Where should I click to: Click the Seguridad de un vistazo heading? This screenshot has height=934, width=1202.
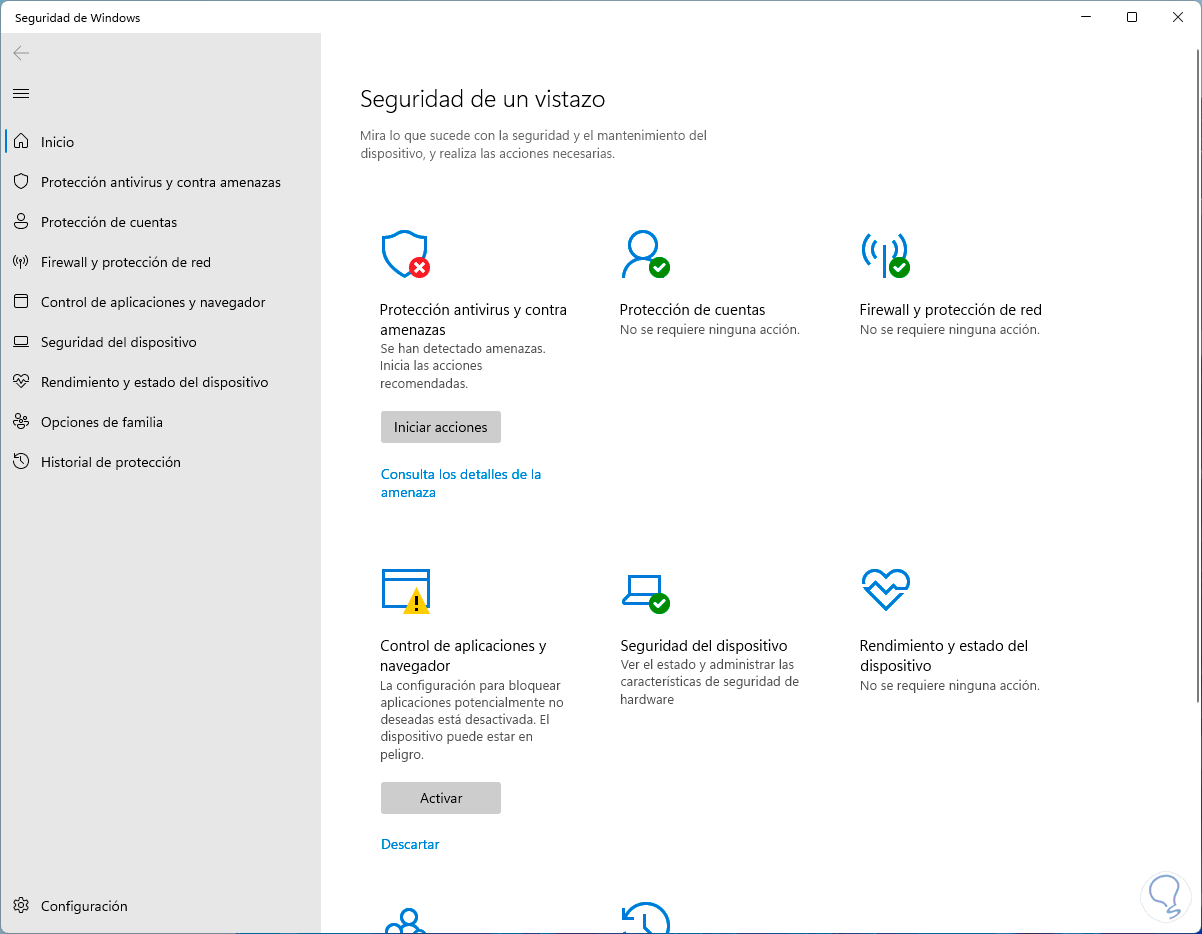click(x=482, y=99)
